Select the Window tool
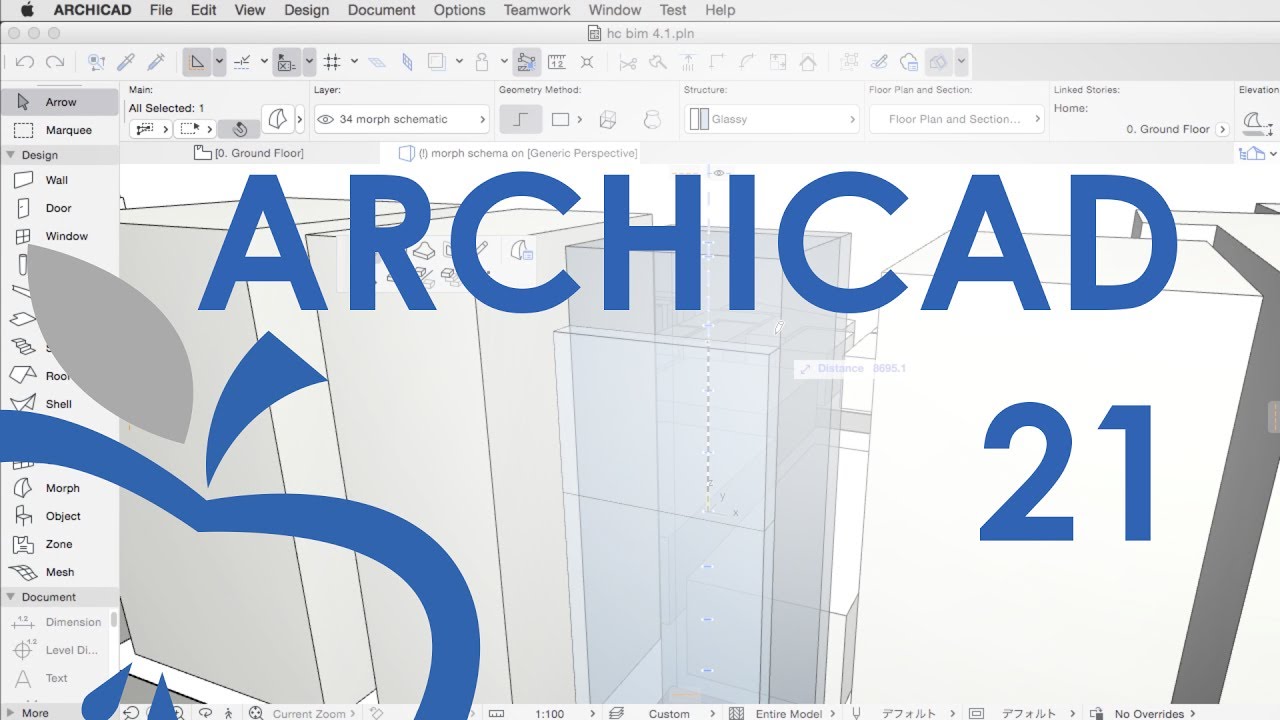The image size is (1280, 720). coord(60,236)
